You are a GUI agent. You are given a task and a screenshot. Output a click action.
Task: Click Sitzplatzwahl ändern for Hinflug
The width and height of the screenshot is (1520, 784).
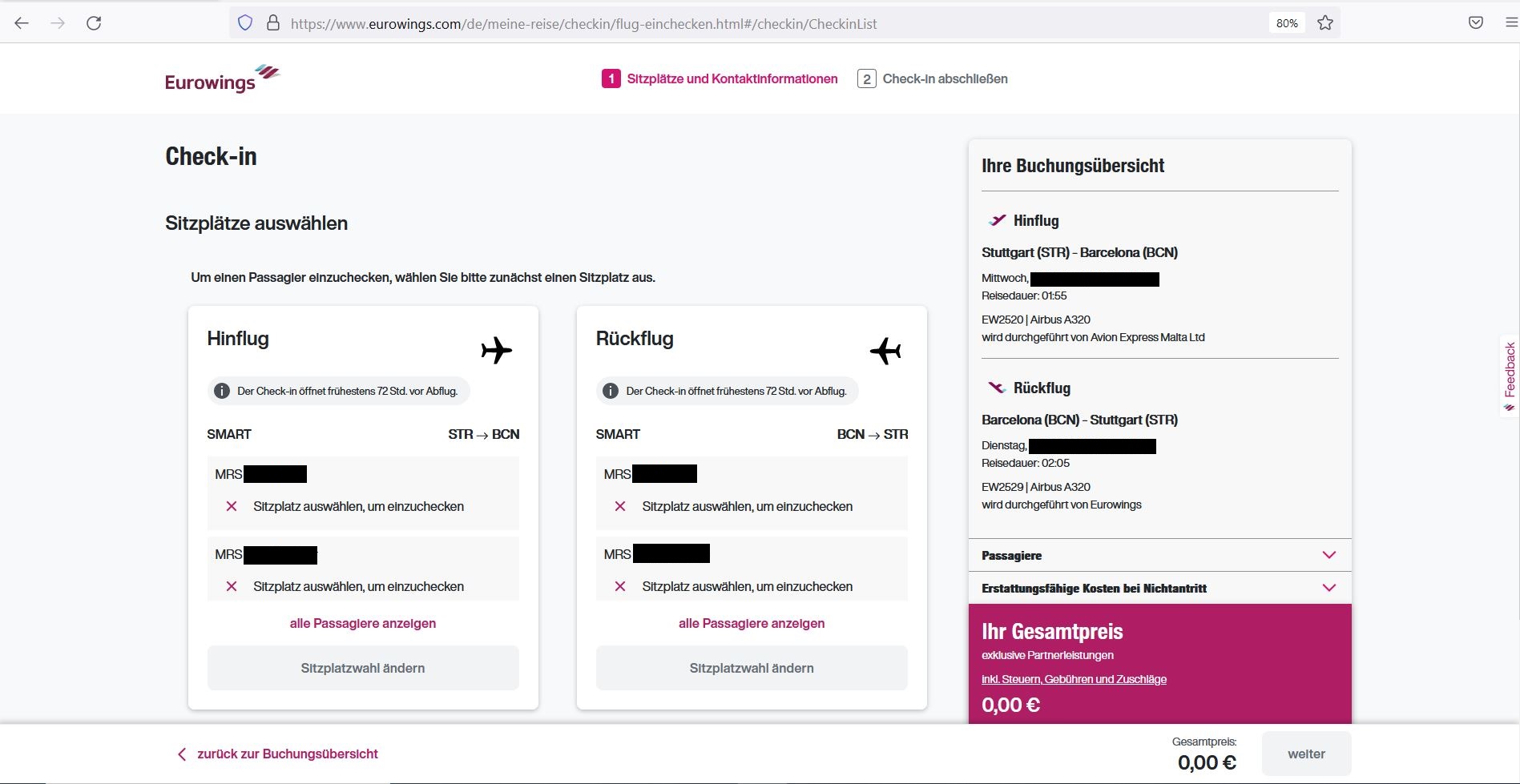point(363,668)
